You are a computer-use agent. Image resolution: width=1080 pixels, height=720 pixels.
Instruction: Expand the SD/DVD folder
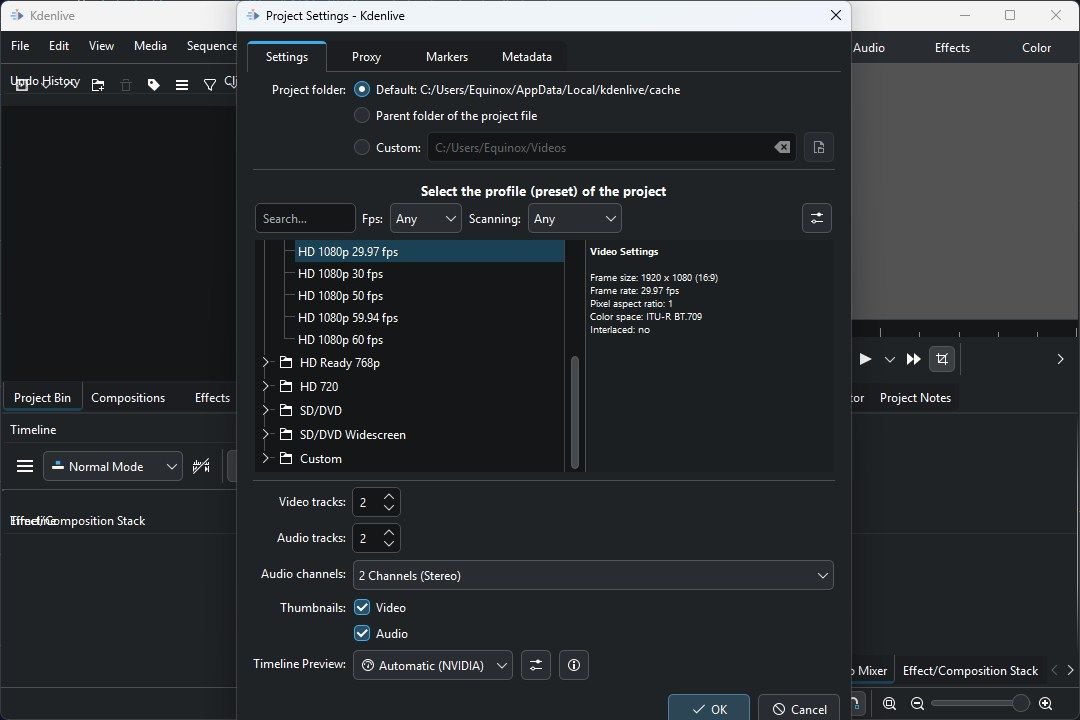click(265, 411)
